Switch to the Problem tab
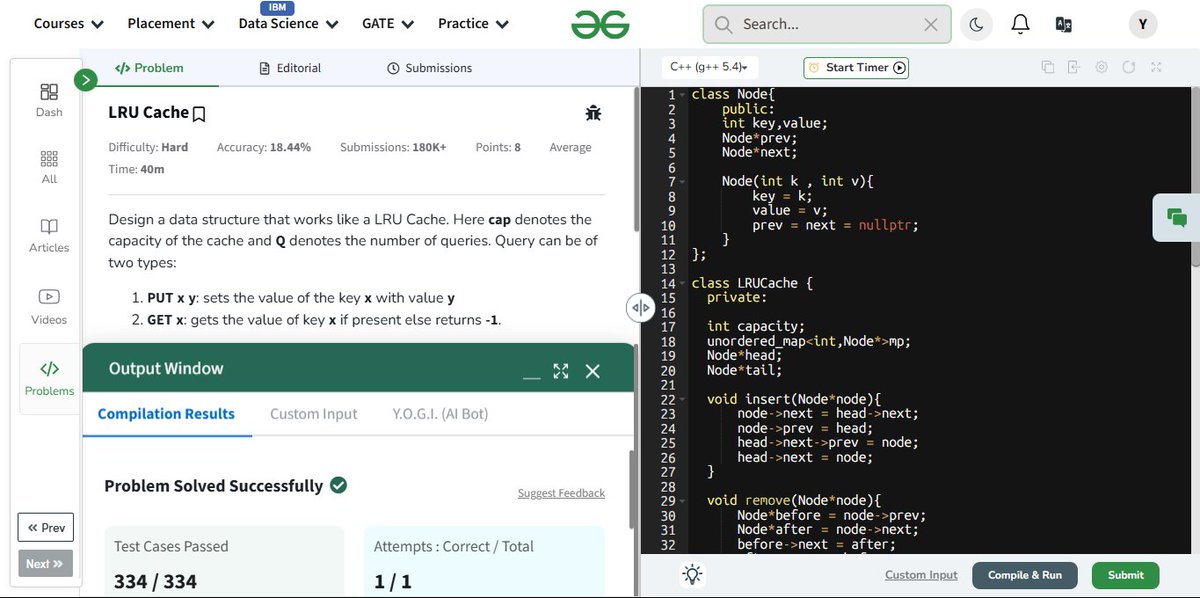Screen dimensions: 1200x598 coord(149,68)
